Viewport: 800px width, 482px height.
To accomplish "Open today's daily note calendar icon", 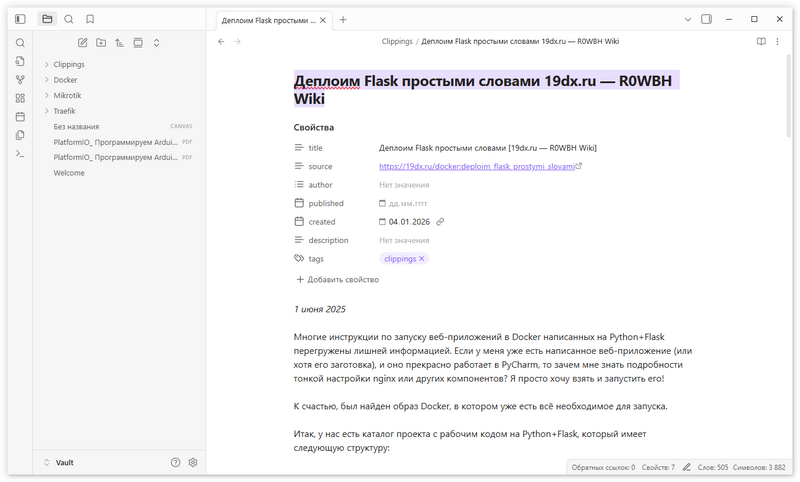I will coord(20,117).
